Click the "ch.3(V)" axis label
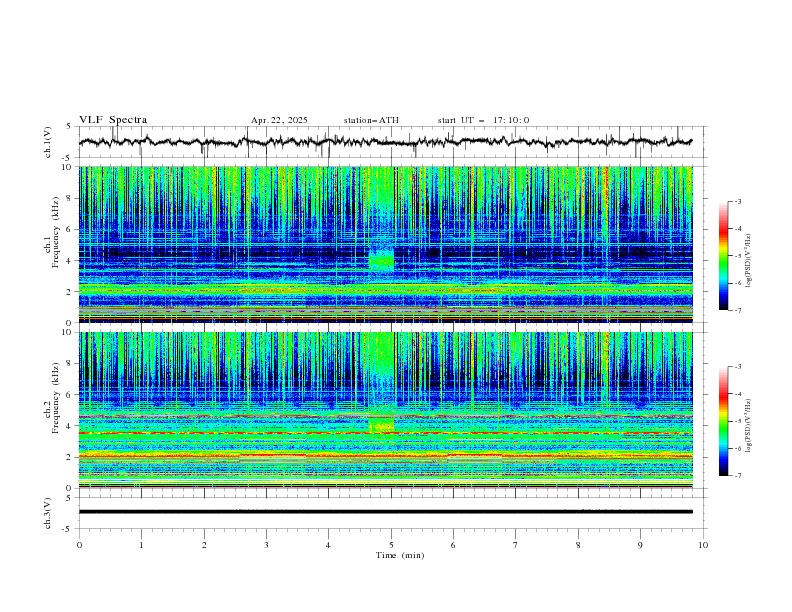Image resolution: width=792 pixels, height=612 pixels. point(48,513)
